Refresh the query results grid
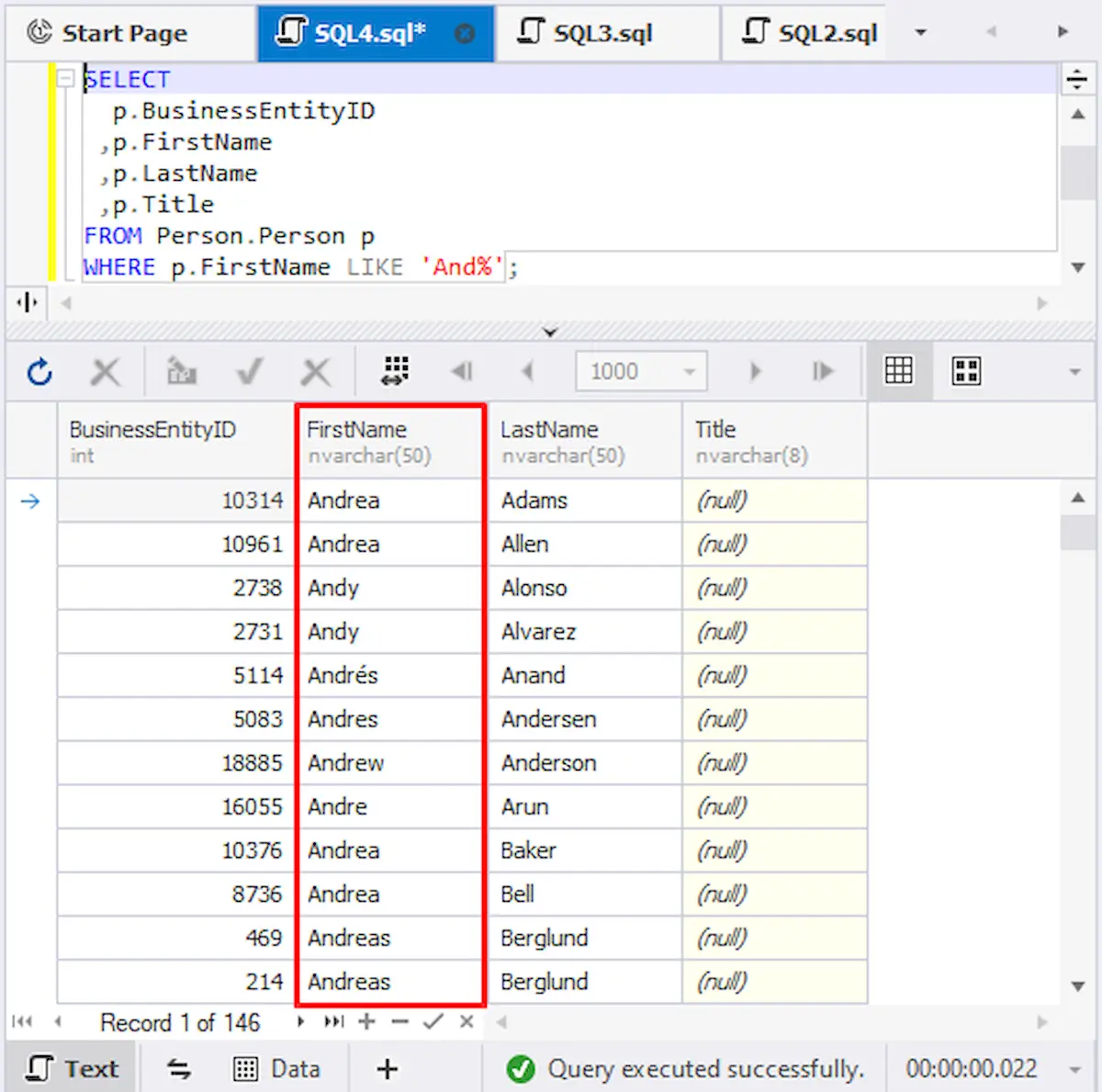The height and width of the screenshot is (1092, 1102). click(x=39, y=371)
